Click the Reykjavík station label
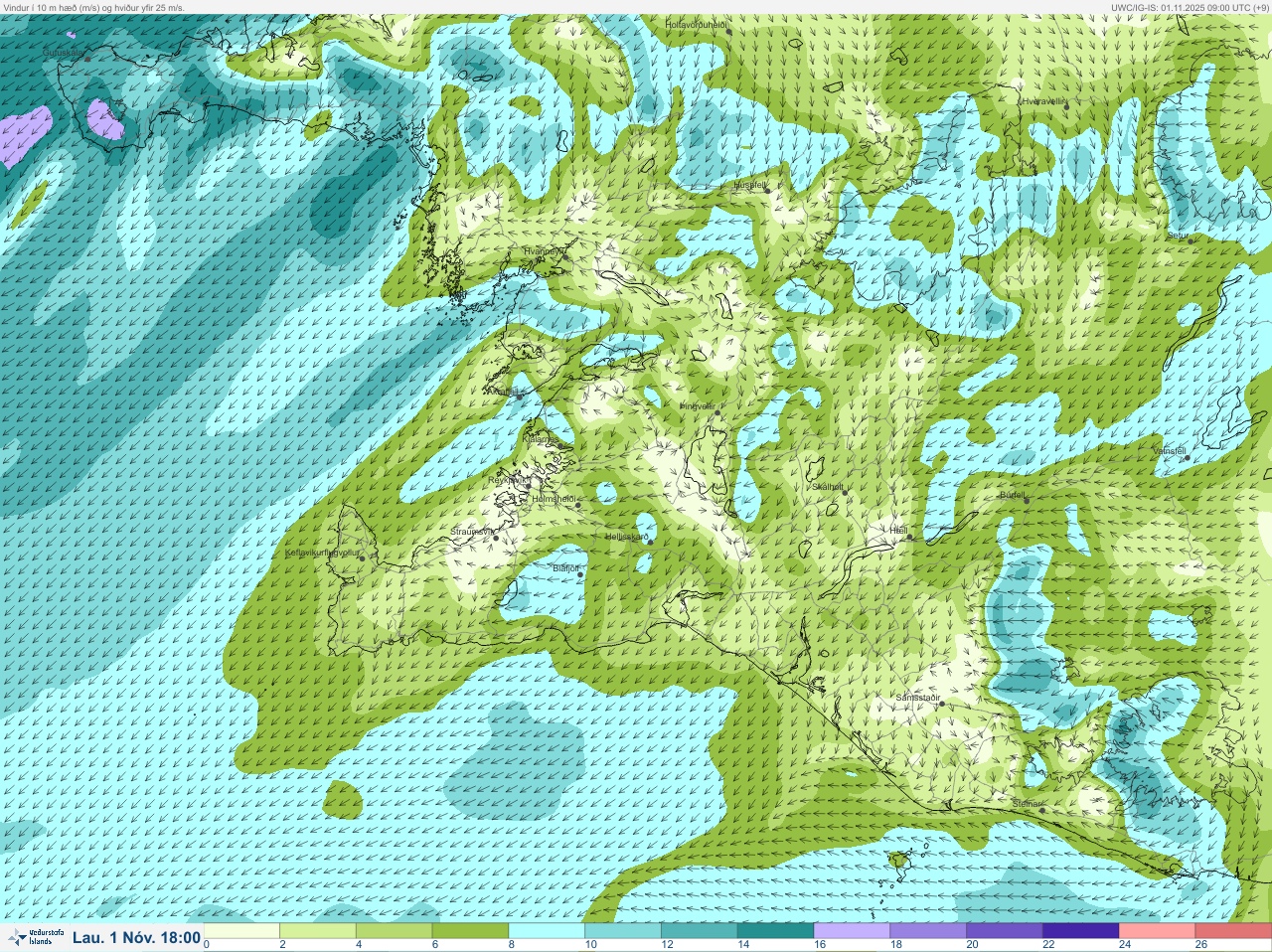The image size is (1272, 952). pos(507,480)
